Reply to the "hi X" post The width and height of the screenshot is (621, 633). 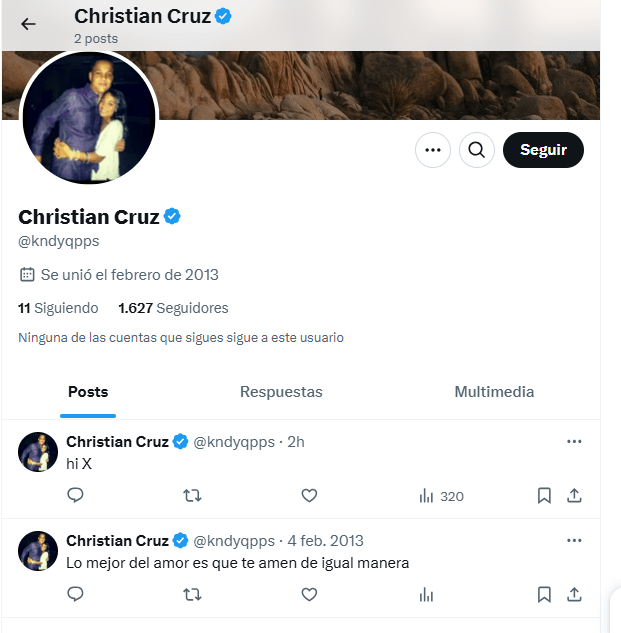(75, 495)
